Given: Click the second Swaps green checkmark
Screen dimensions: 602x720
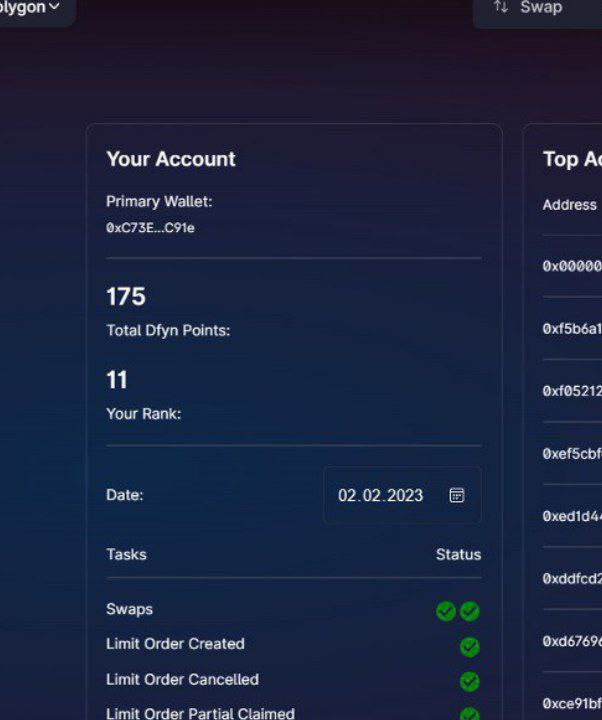Looking at the screenshot, I should (x=470, y=611).
